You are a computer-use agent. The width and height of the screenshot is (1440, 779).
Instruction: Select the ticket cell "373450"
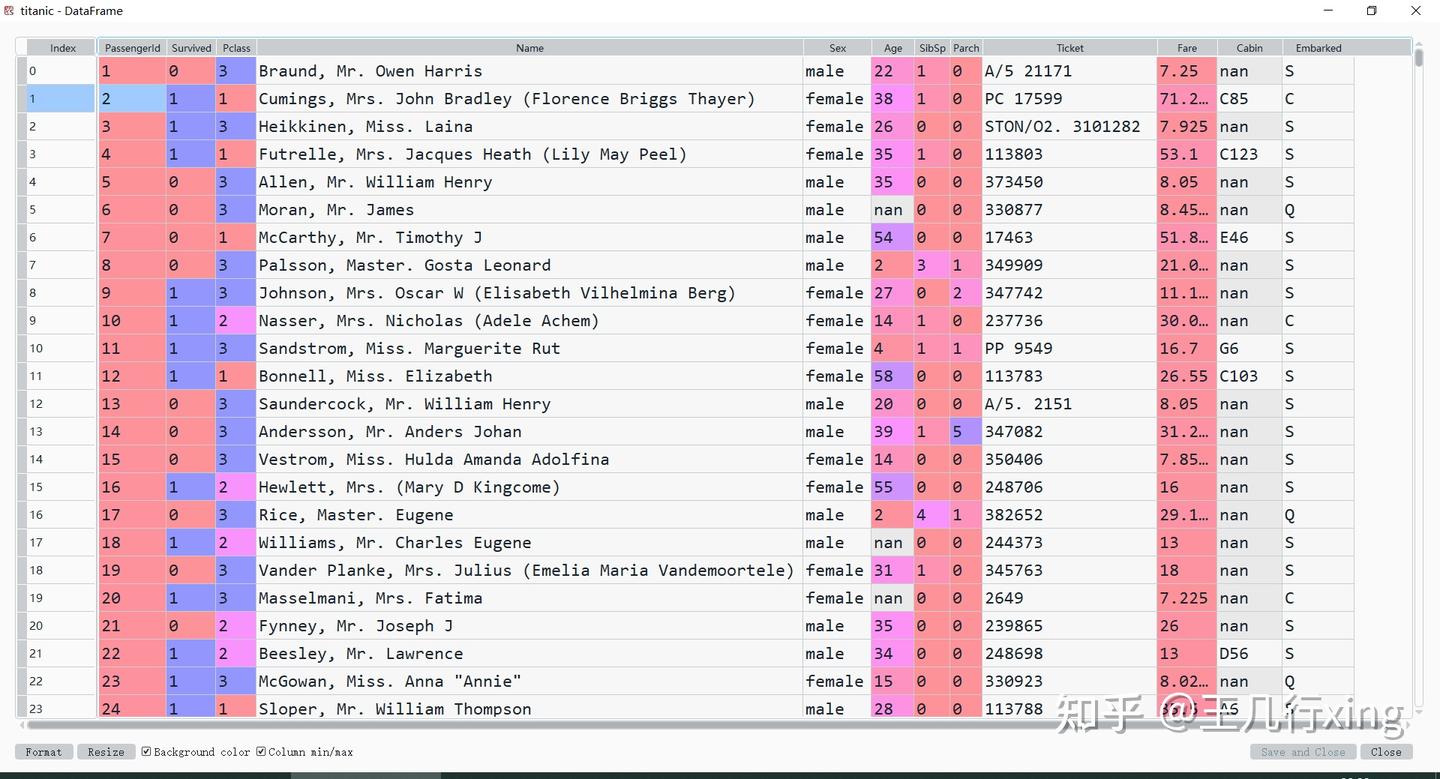coord(1070,182)
